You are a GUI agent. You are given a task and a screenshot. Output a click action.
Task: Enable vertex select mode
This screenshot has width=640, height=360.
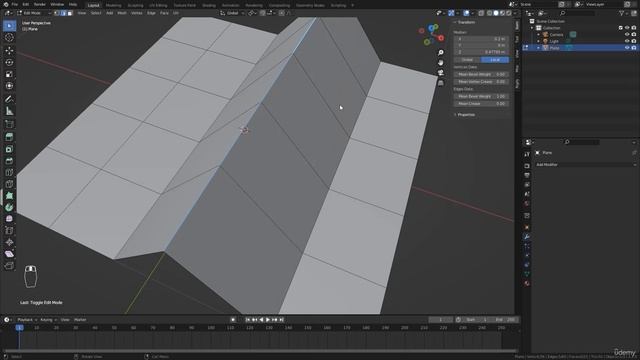click(57, 13)
